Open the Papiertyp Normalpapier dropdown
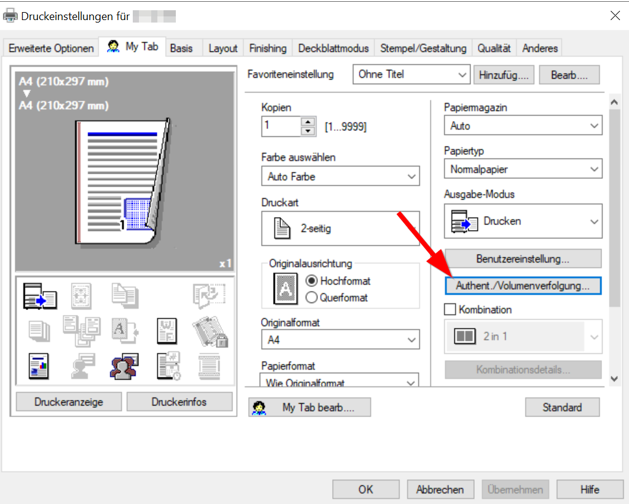This screenshot has height=504, width=629. tap(522, 170)
